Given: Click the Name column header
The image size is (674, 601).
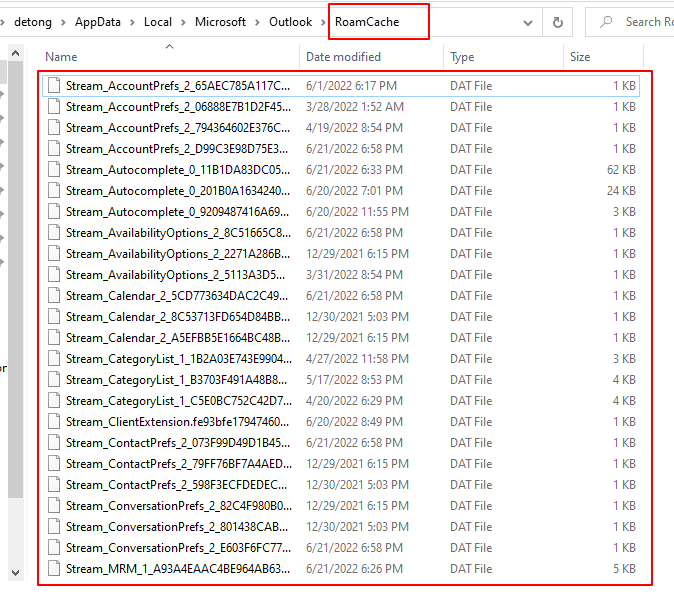Looking at the screenshot, I should coord(61,57).
